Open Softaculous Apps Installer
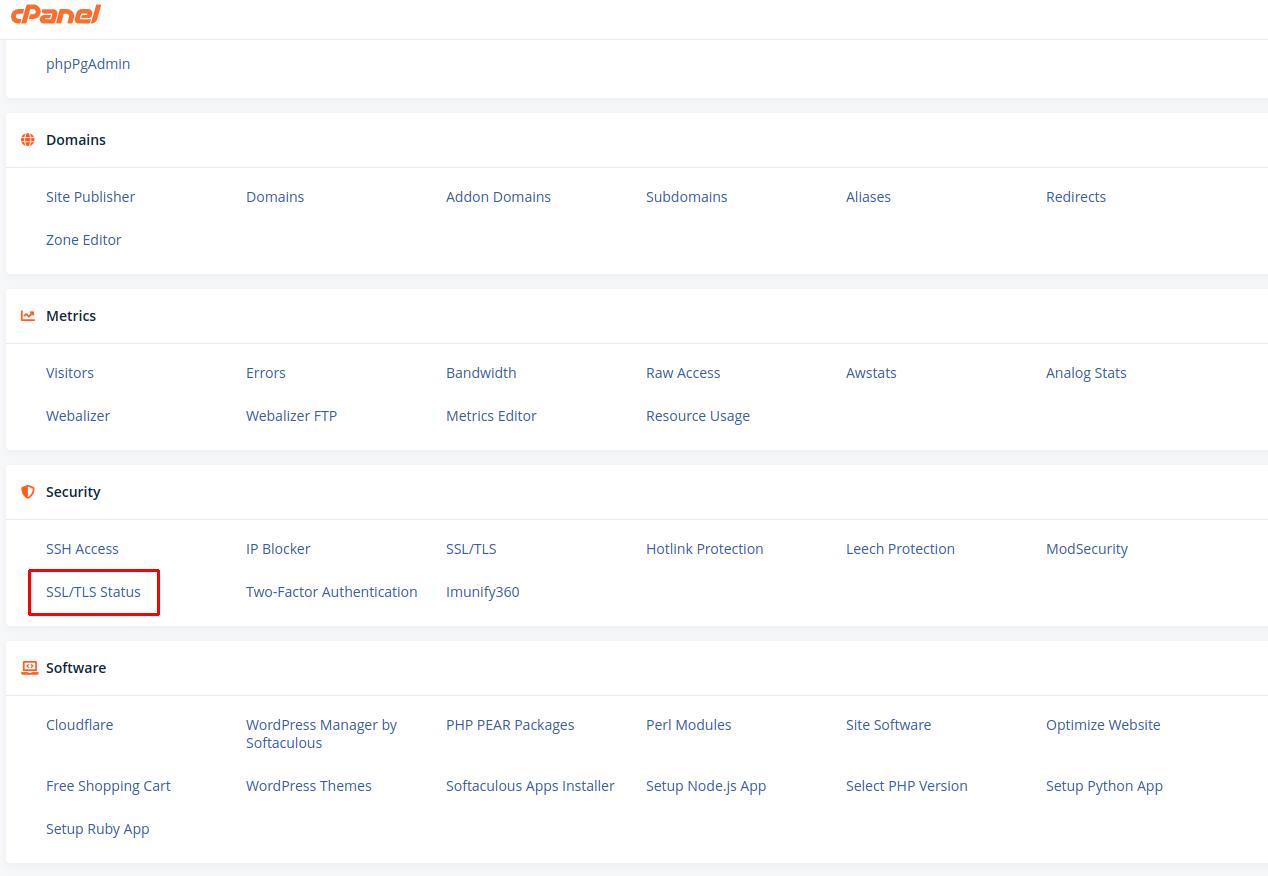This screenshot has width=1268, height=876. [530, 786]
